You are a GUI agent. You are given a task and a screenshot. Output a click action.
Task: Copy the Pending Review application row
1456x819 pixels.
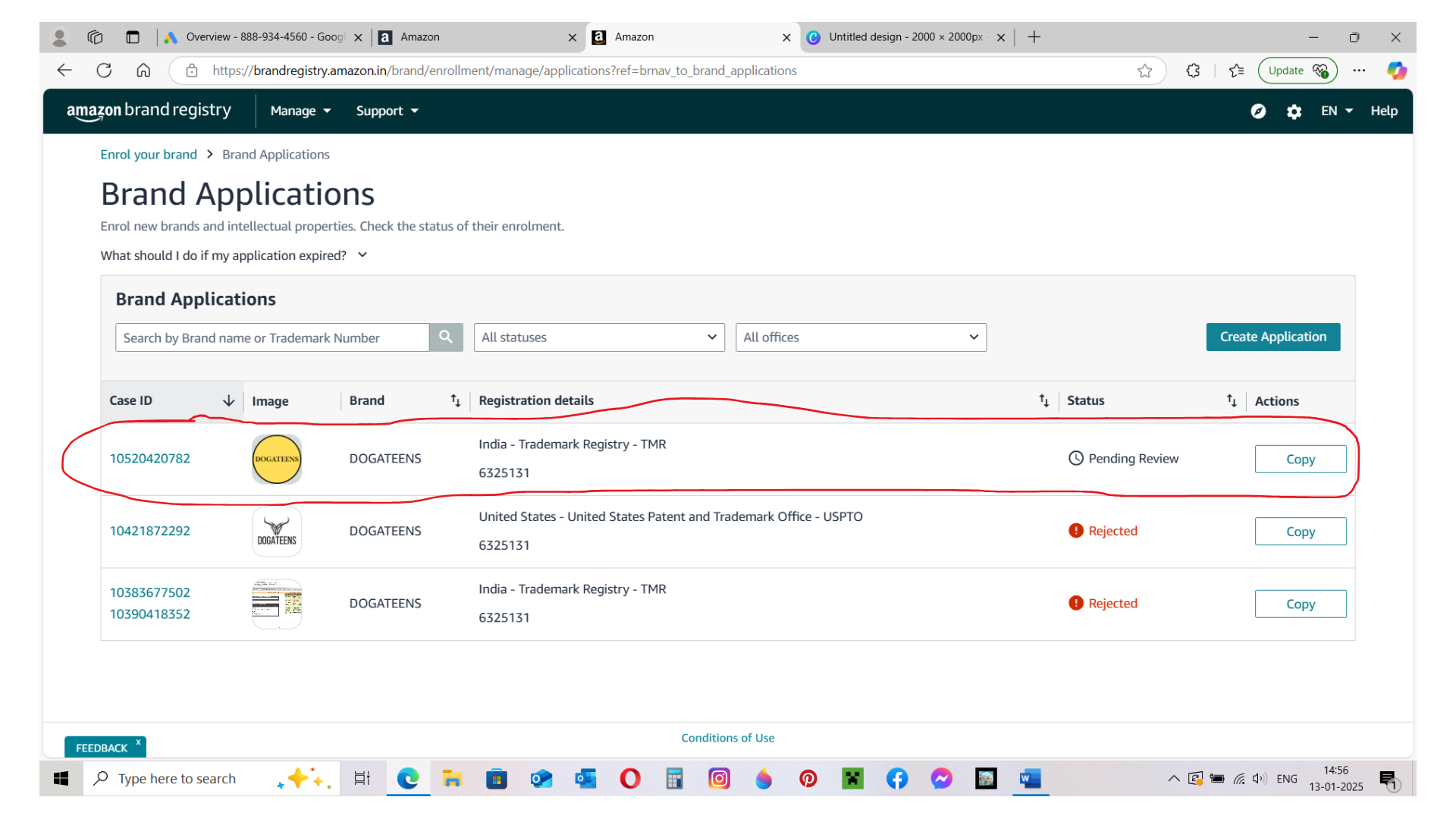pyautogui.click(x=1300, y=459)
